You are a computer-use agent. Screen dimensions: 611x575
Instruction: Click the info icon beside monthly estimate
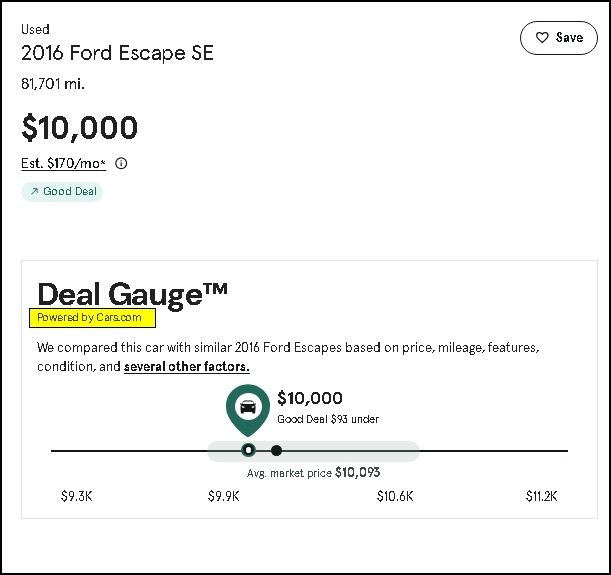click(x=122, y=163)
